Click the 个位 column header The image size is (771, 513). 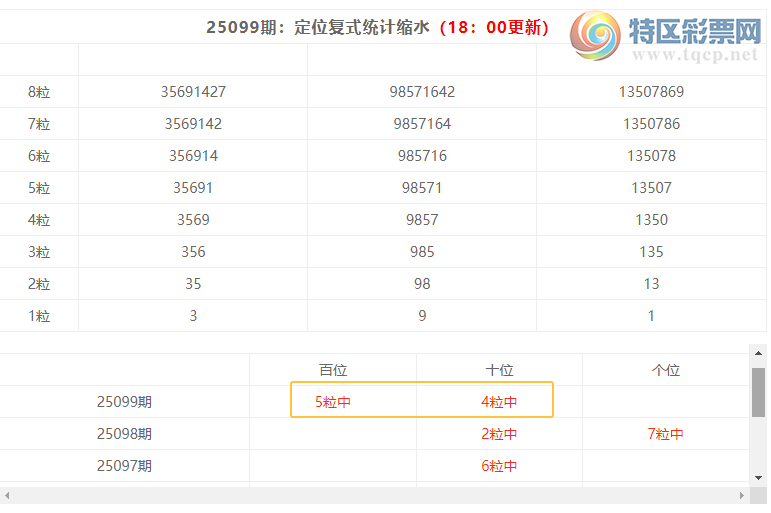[666, 370]
